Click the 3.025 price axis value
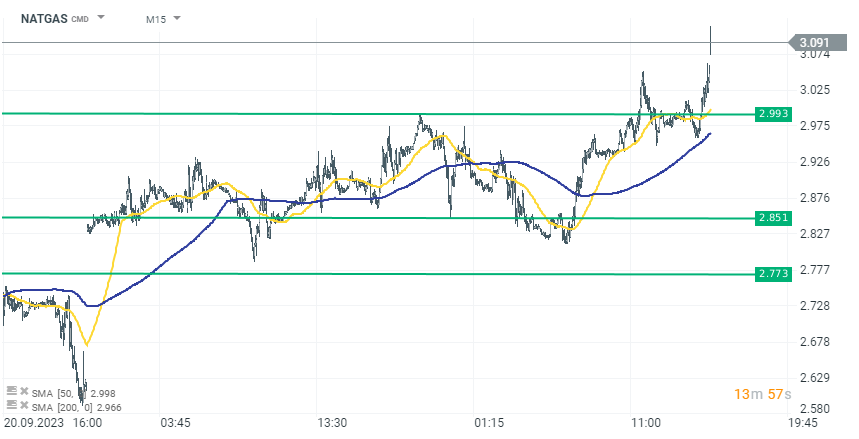 (x=815, y=90)
